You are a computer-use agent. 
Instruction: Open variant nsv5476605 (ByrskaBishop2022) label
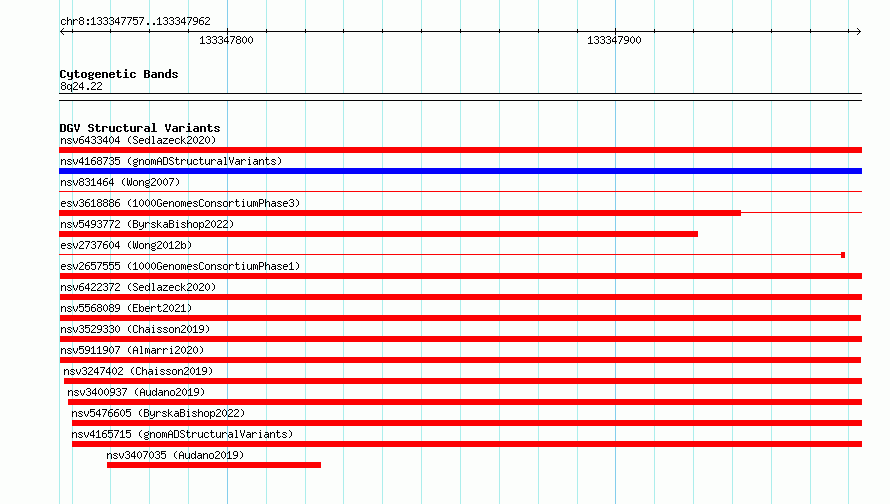tap(158, 413)
